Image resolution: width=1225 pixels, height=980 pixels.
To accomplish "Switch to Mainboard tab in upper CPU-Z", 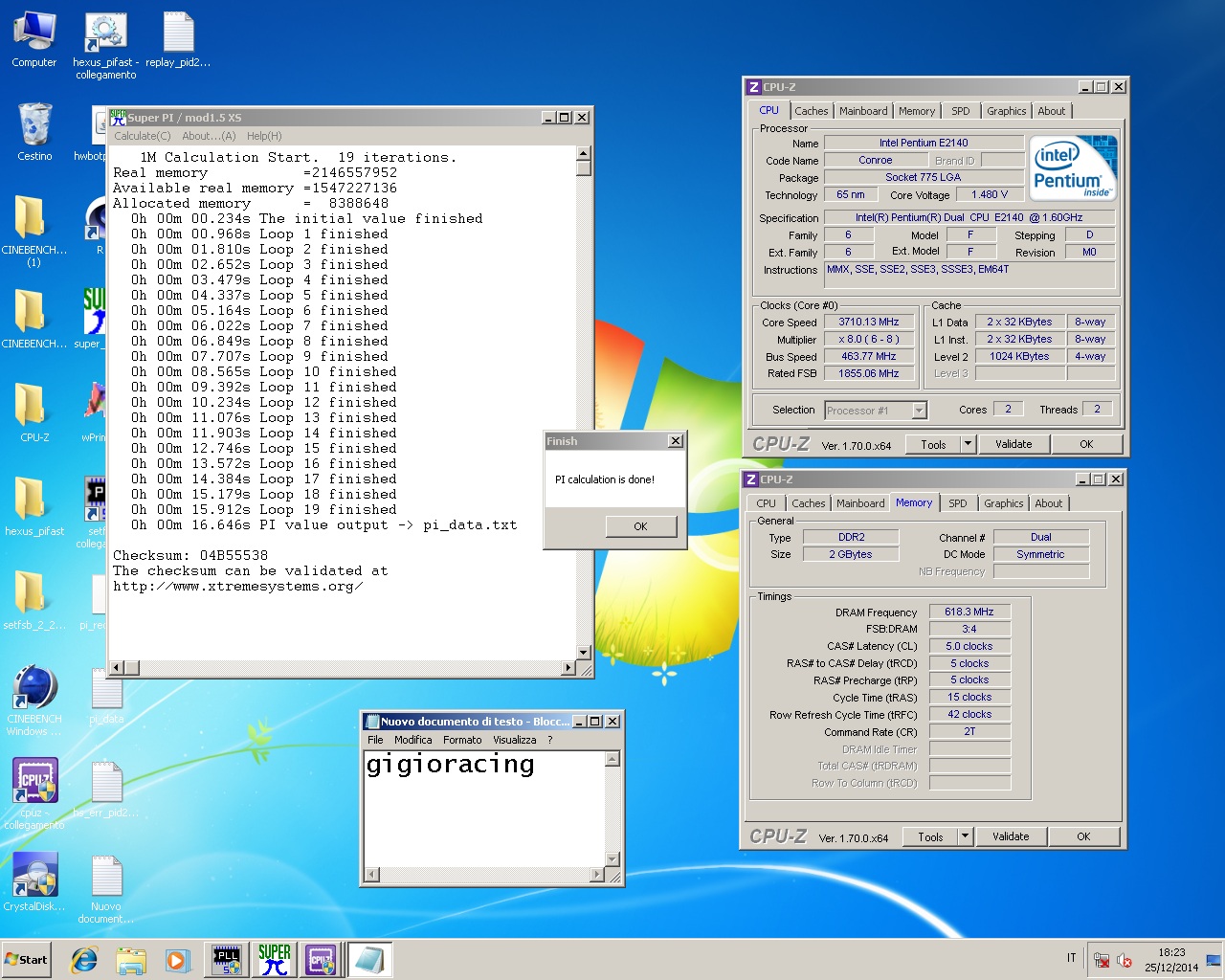I will (x=863, y=111).
